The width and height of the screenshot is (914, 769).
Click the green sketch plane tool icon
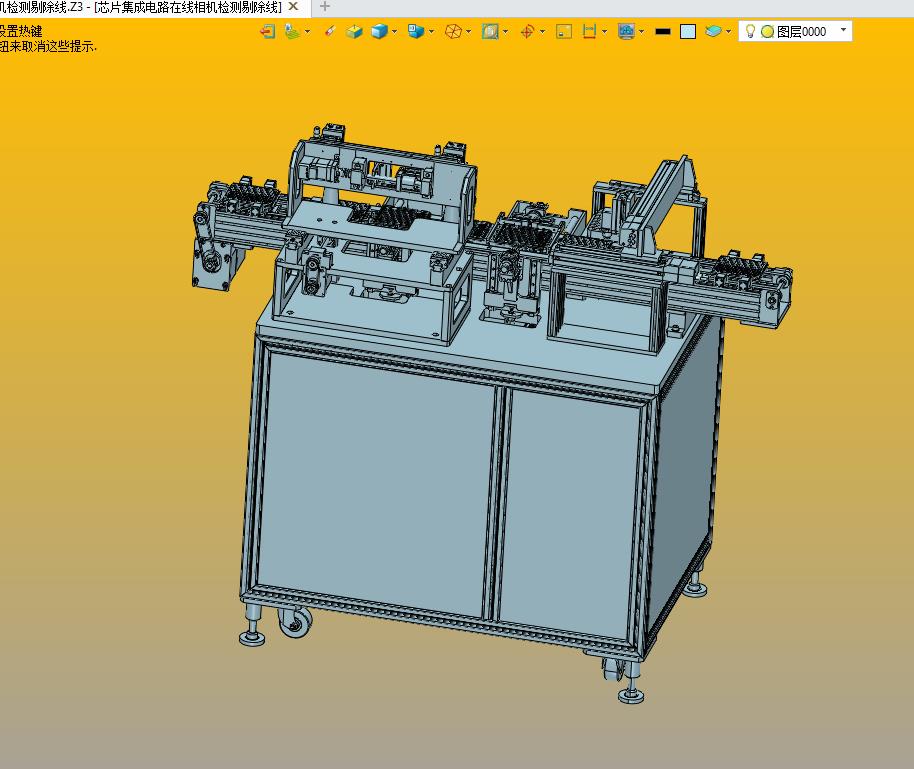point(292,31)
